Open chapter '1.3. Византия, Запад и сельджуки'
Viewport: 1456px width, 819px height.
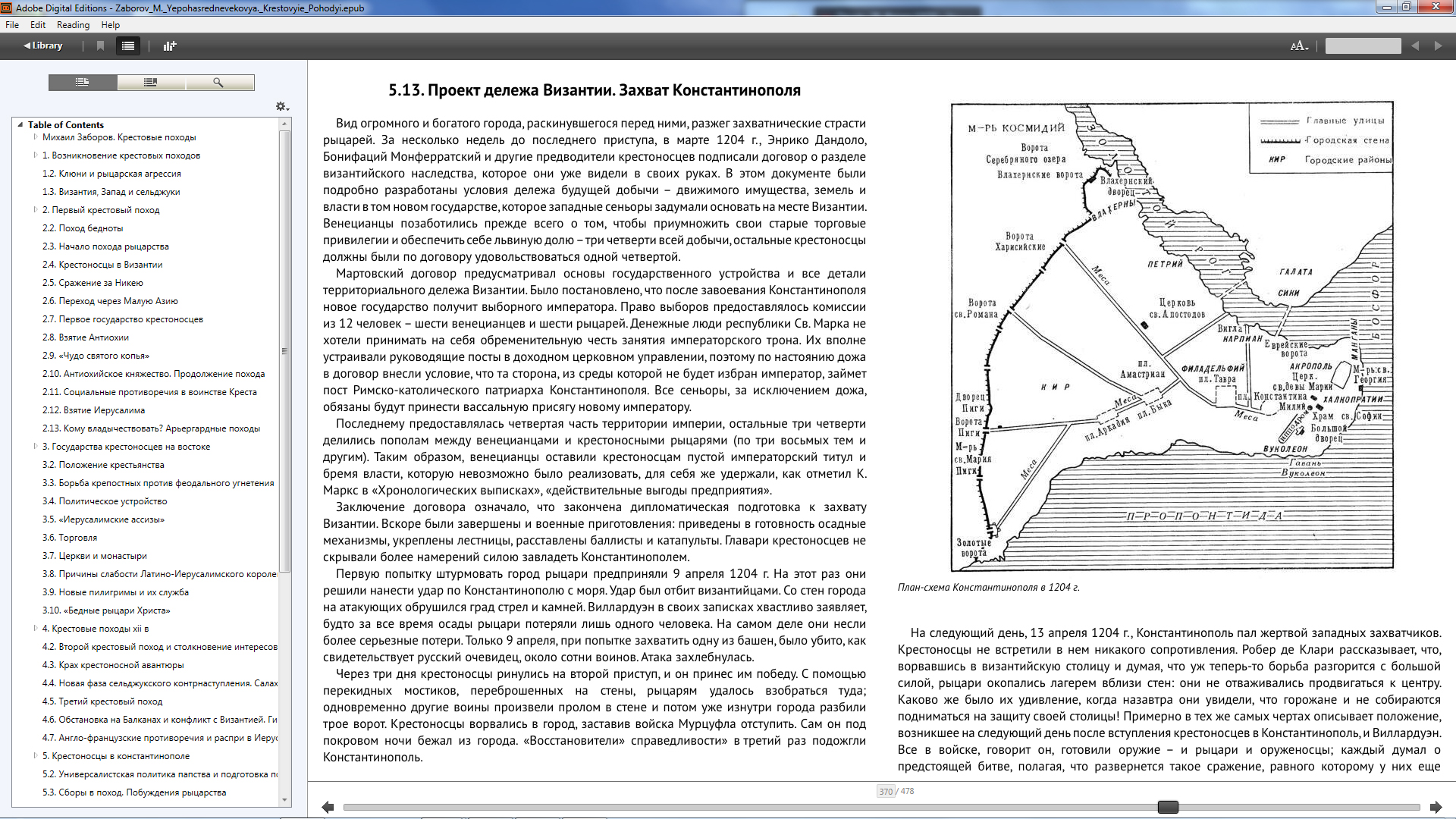pos(111,192)
